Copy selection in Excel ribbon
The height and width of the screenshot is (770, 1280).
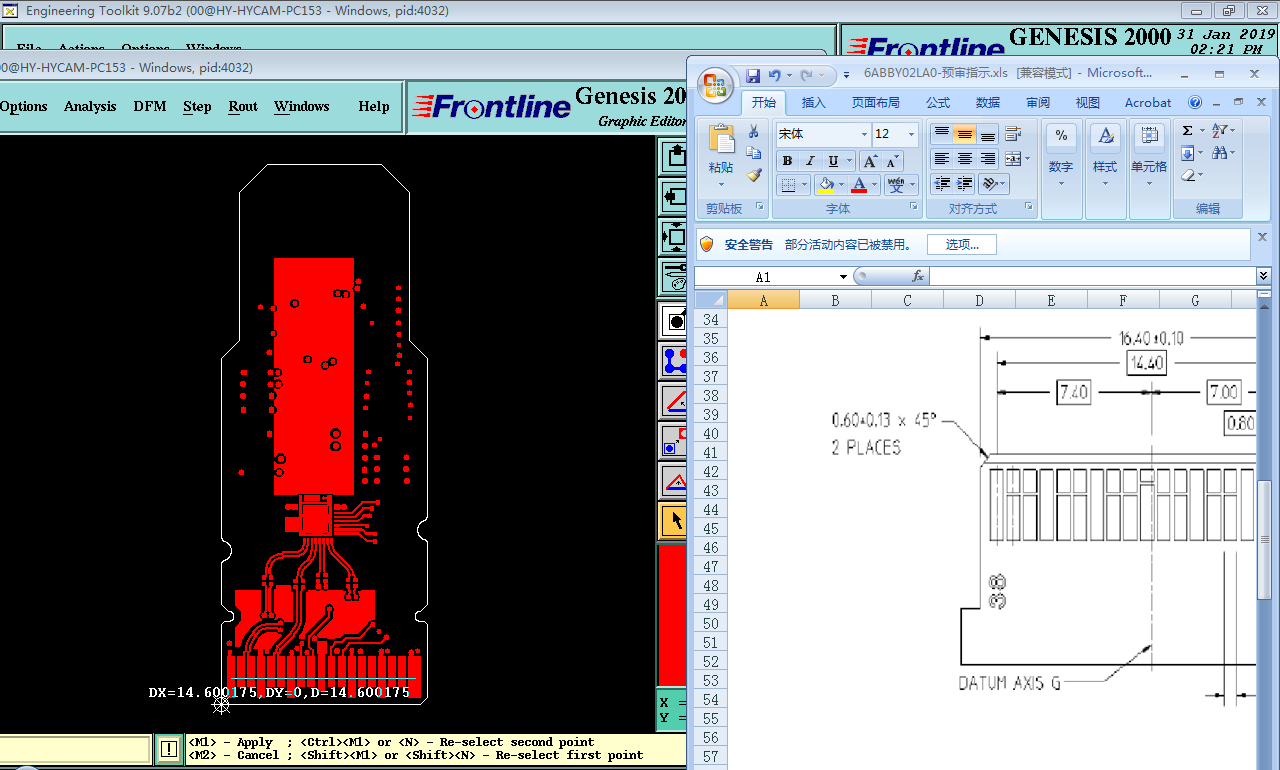click(x=754, y=154)
